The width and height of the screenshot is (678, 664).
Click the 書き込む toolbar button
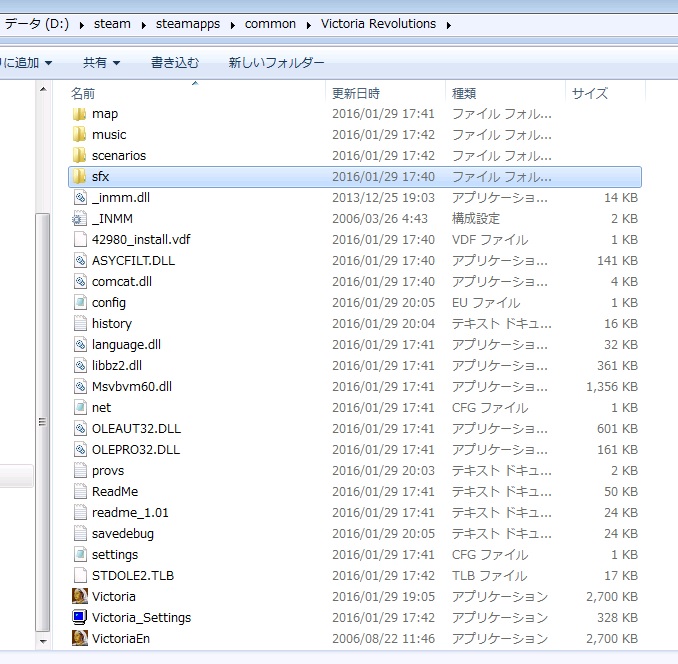[175, 63]
